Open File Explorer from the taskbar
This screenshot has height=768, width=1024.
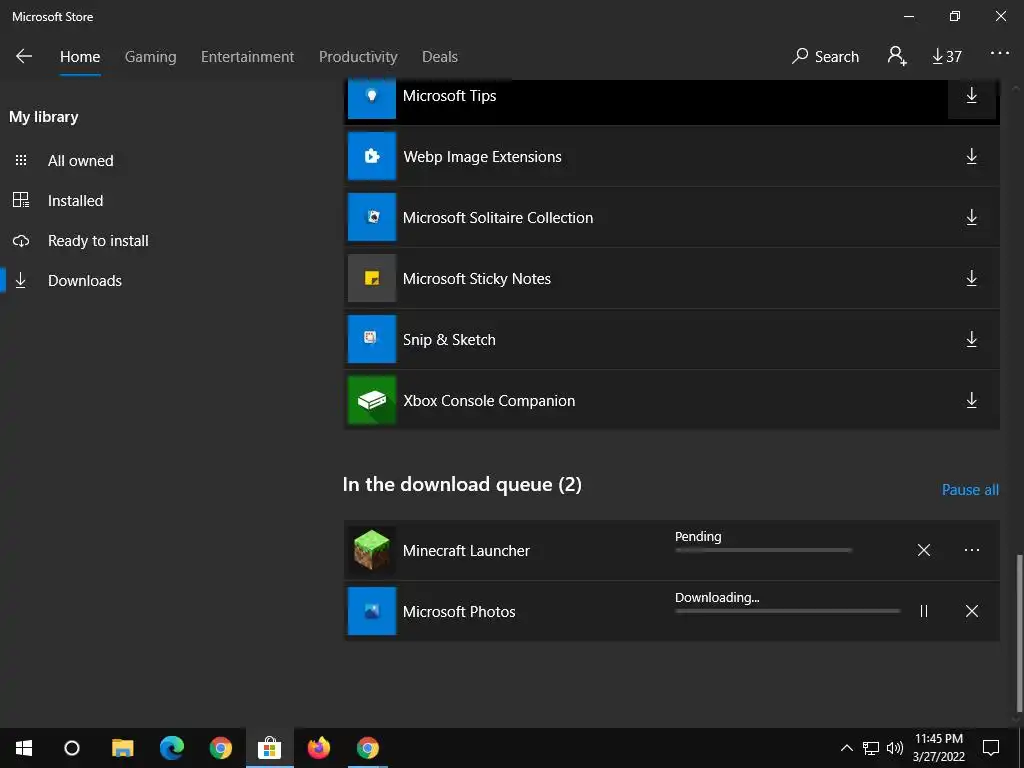tap(122, 748)
